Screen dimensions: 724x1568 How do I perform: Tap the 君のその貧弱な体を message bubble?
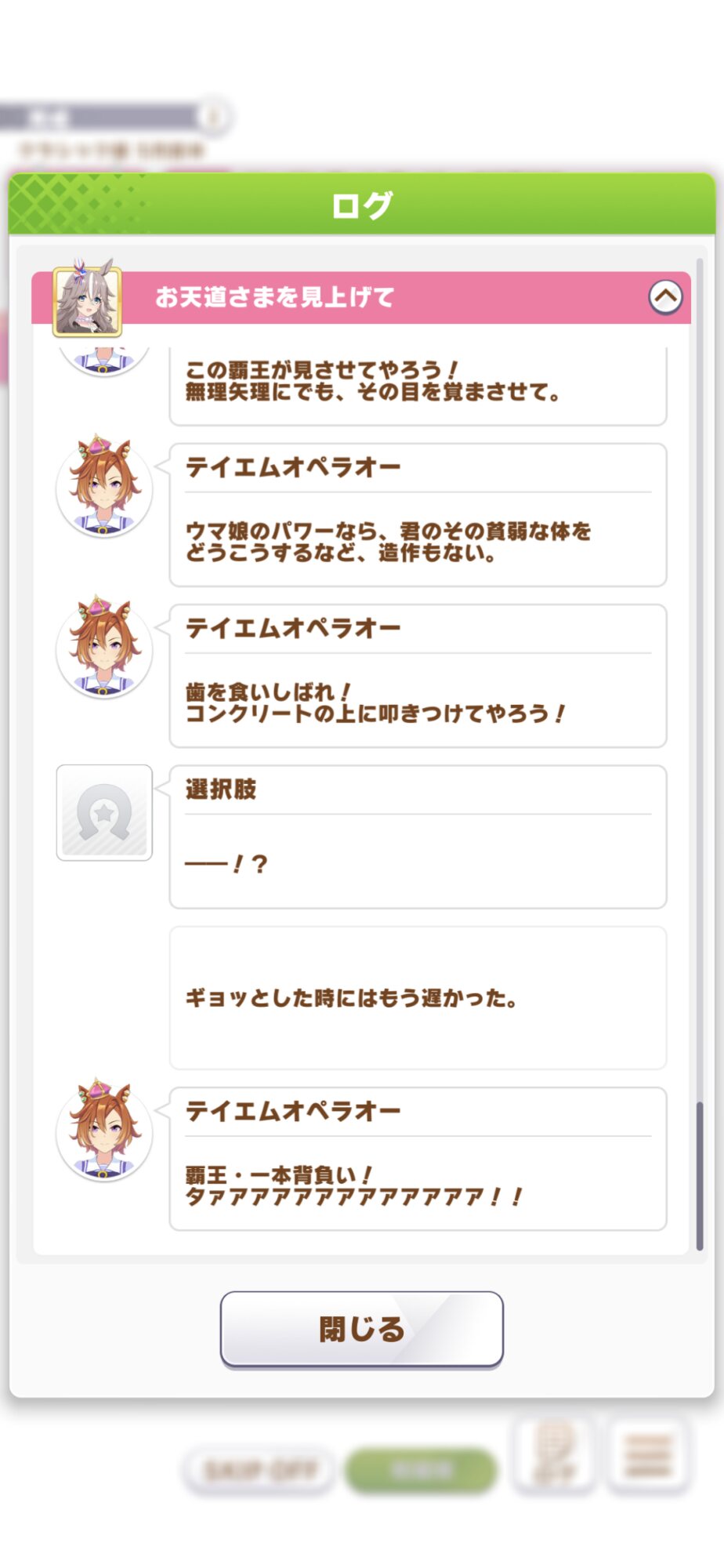[418, 515]
